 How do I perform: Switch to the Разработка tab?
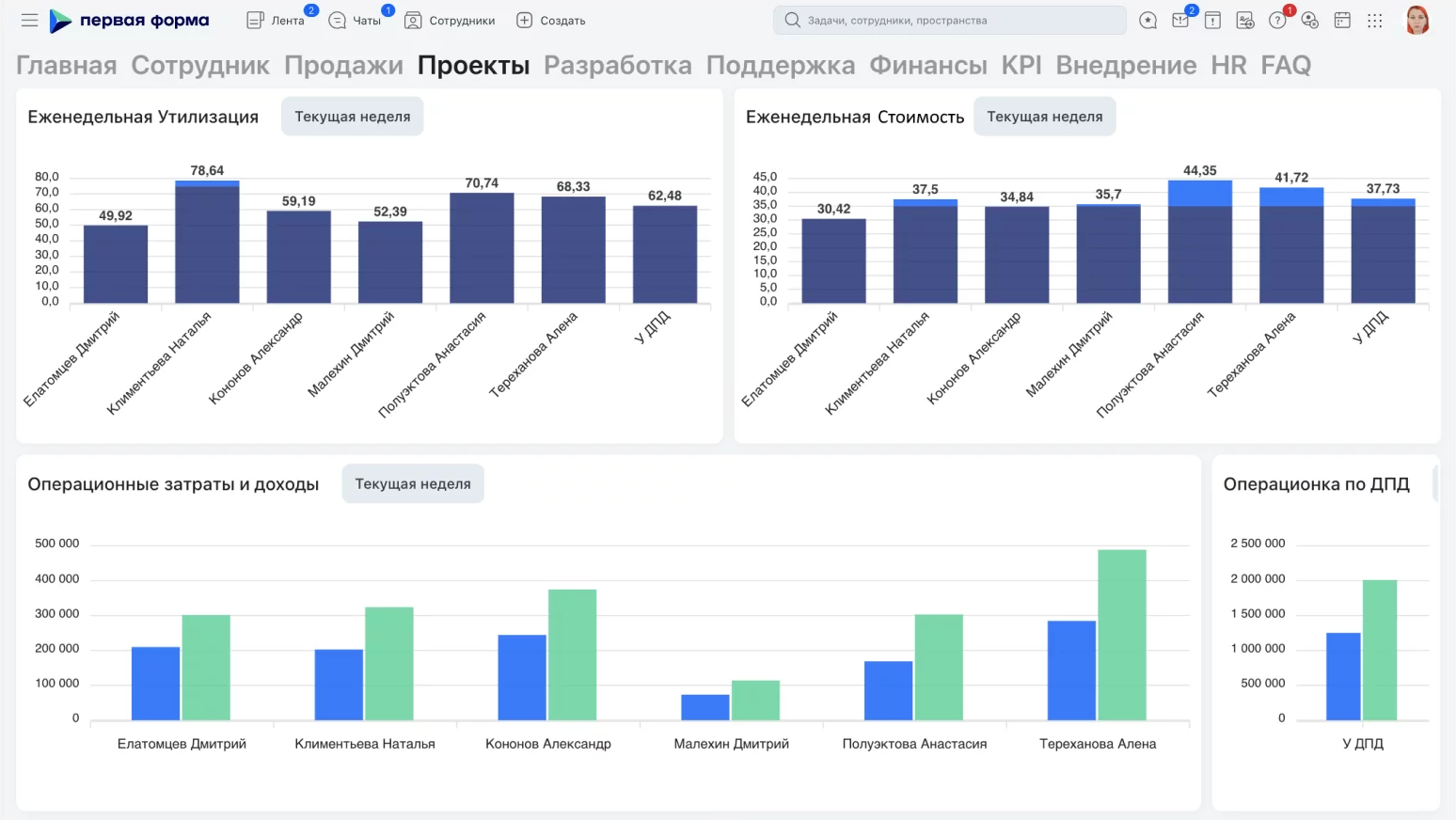(617, 64)
